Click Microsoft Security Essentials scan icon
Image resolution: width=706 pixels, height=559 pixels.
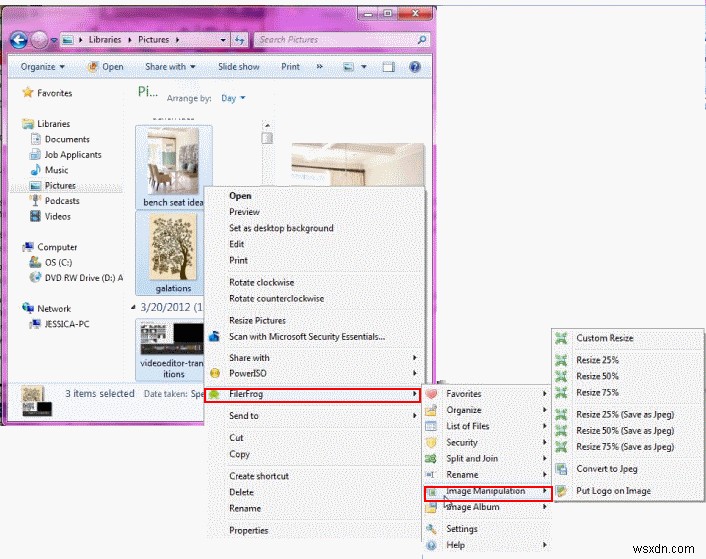point(214,336)
